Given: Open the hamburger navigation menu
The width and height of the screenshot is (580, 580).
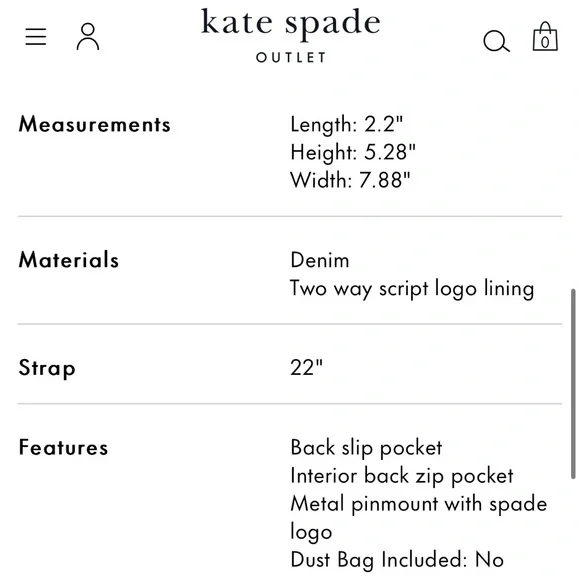Looking at the screenshot, I should 36,37.
